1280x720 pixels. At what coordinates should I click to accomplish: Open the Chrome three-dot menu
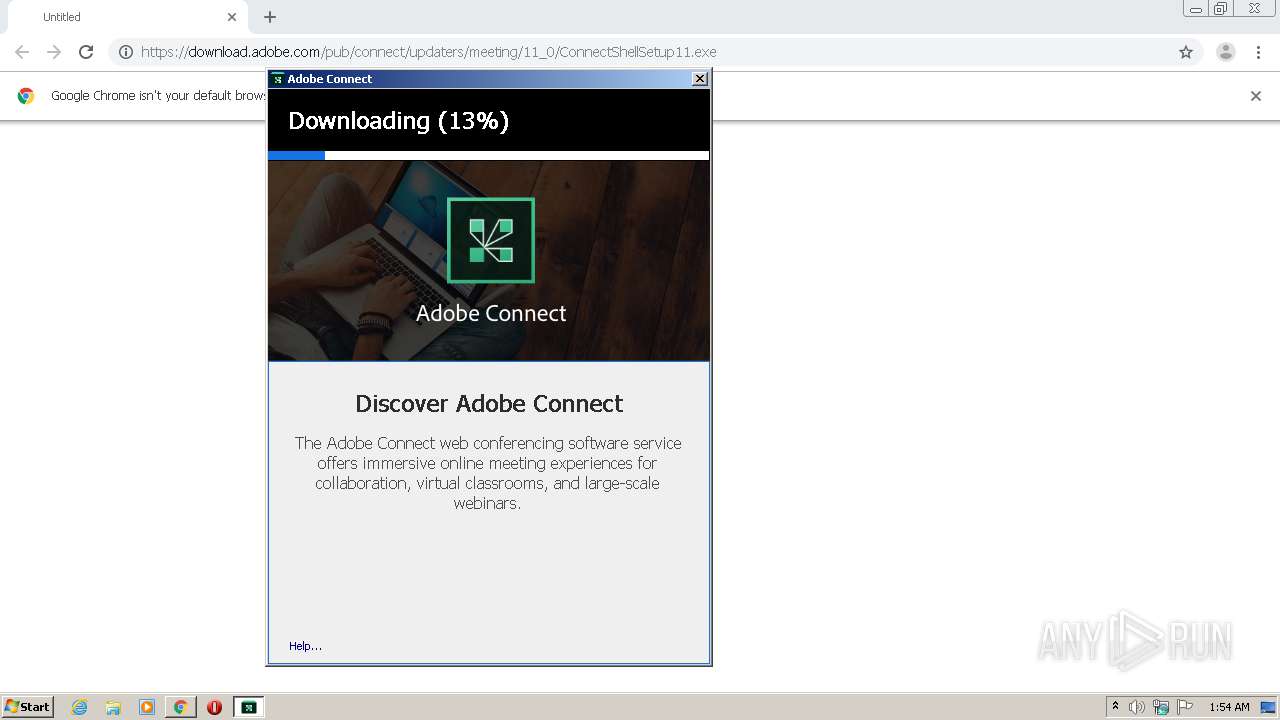point(1258,52)
